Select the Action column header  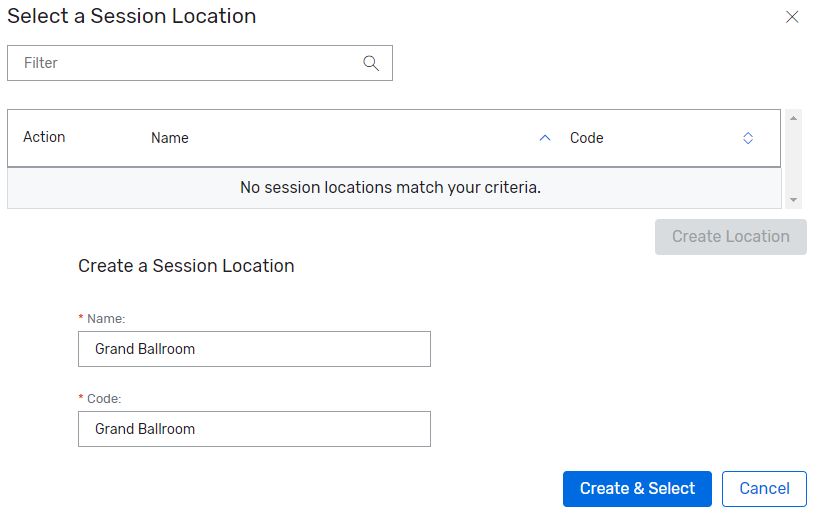coord(44,137)
